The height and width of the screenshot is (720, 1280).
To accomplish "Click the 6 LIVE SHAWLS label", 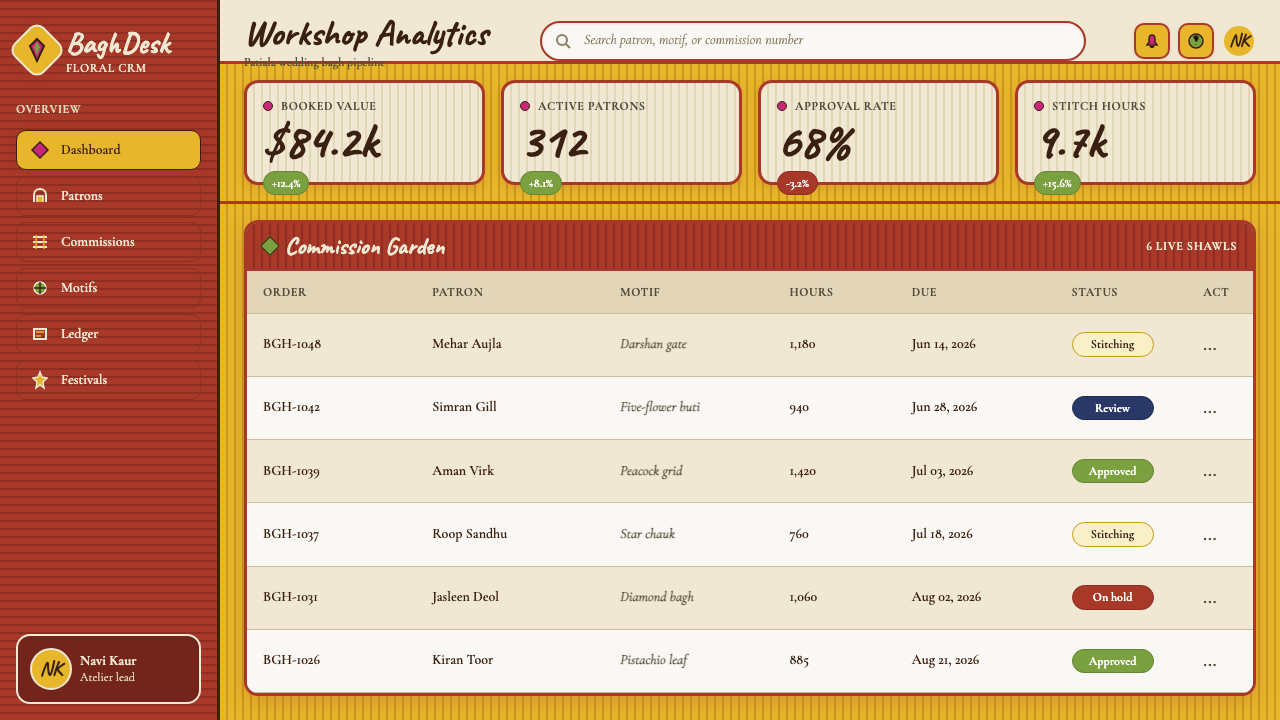I will pos(1191,246).
